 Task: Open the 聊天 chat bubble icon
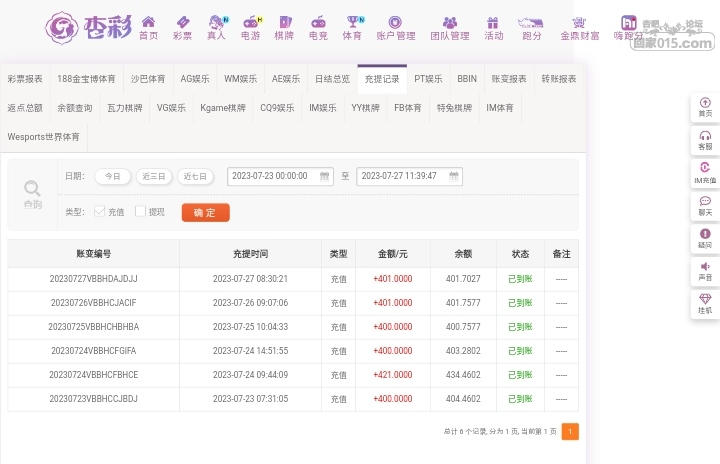tap(705, 201)
